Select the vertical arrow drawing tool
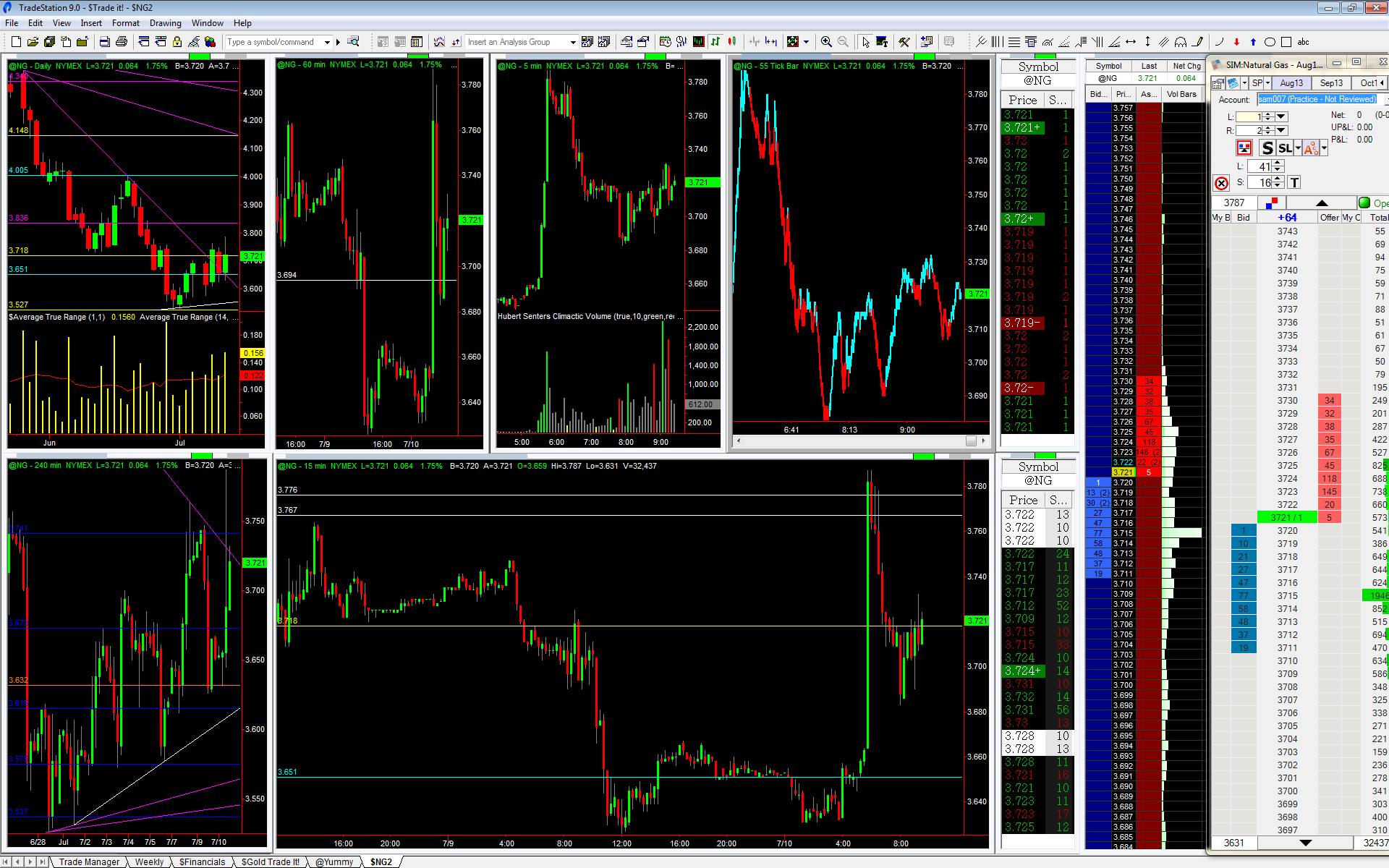The width and height of the screenshot is (1389, 868). coord(1147,42)
